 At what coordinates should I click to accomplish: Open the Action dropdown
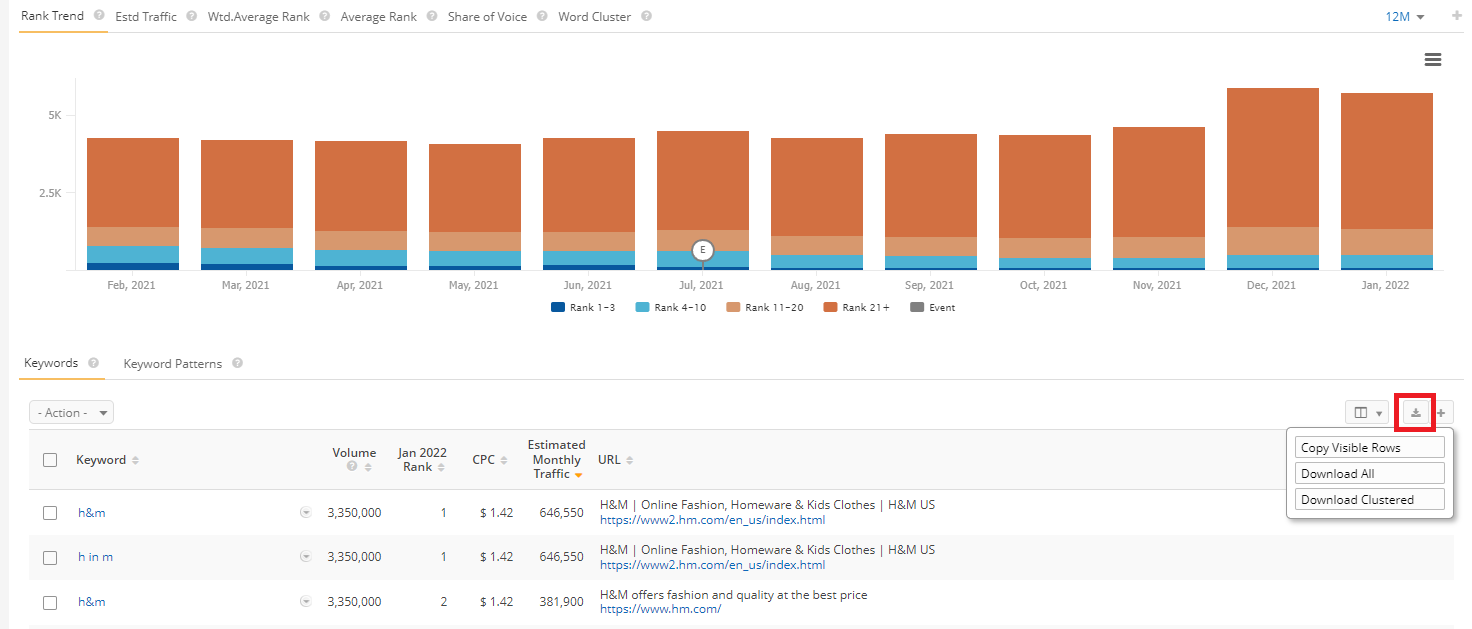pos(72,413)
